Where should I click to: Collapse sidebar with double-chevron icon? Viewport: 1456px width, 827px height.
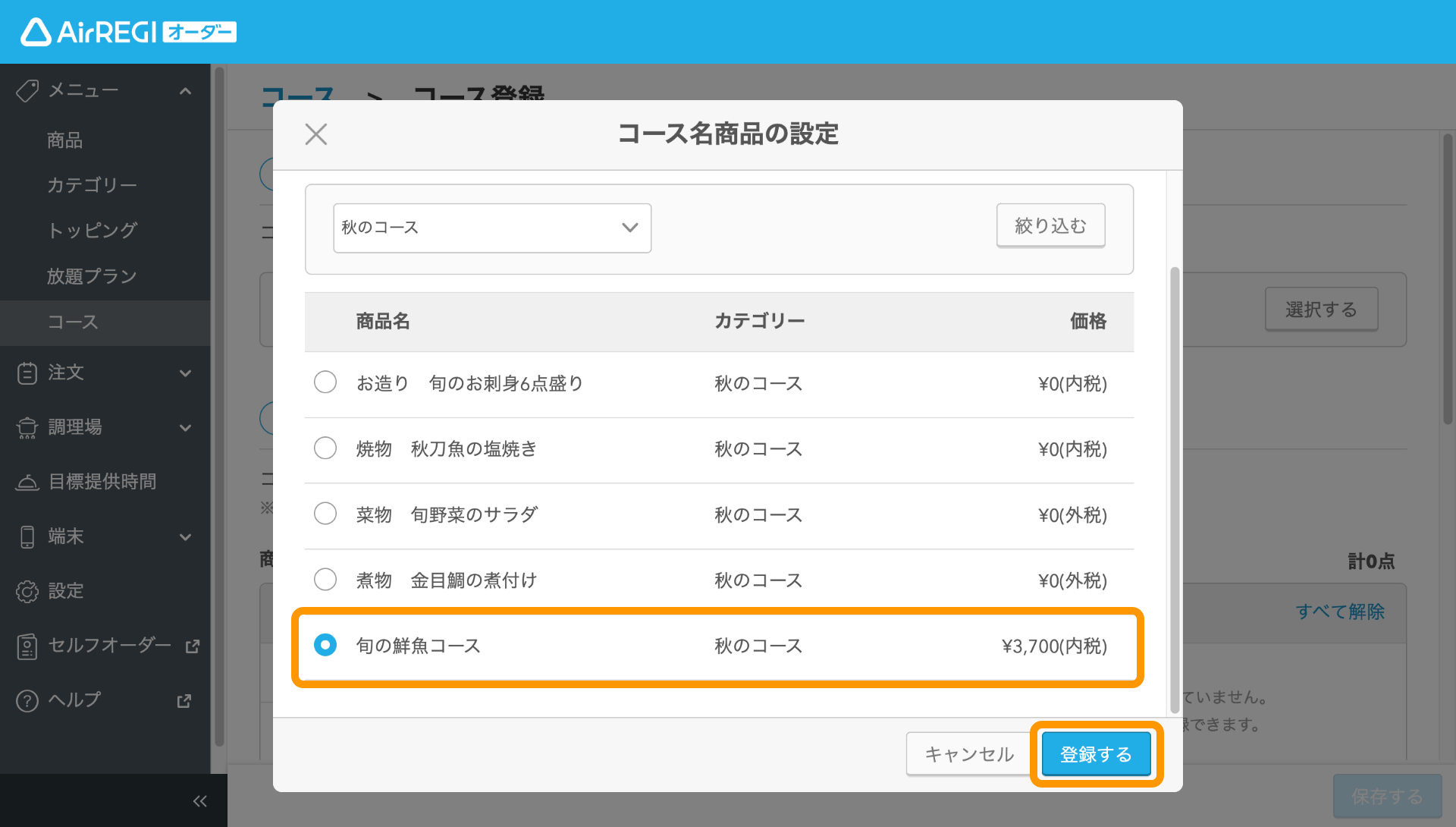tap(200, 800)
